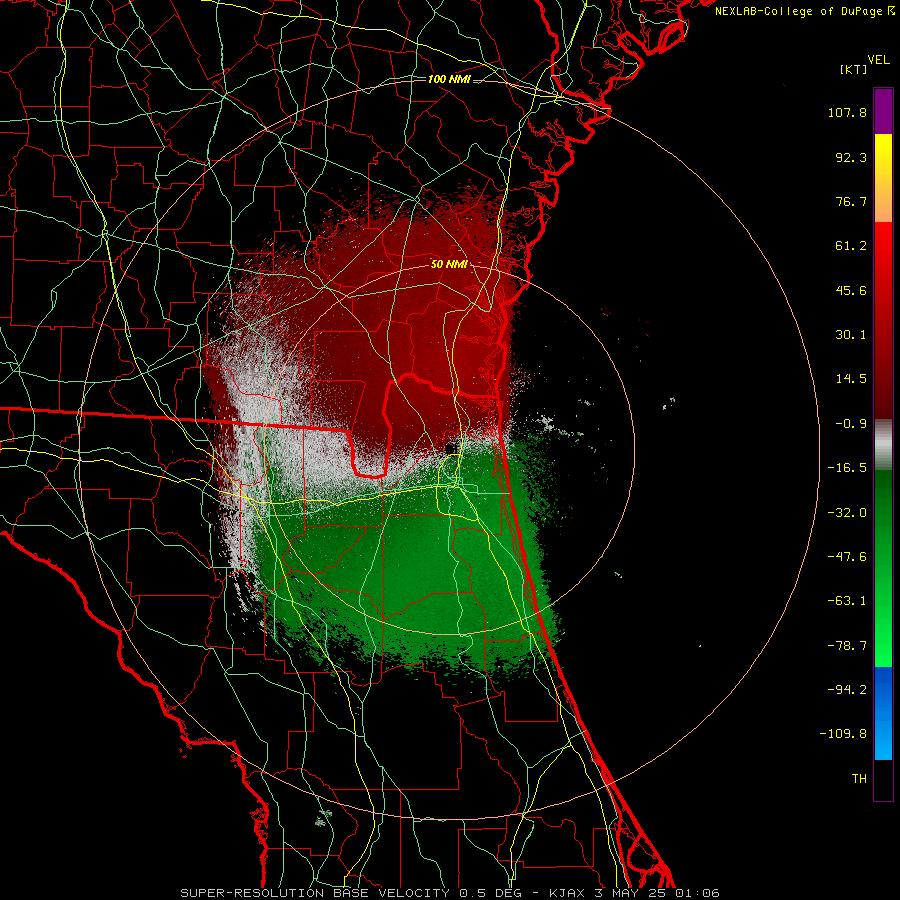Click the -0.9 velocity scale label
This screenshot has height=900, width=900.
851,424
